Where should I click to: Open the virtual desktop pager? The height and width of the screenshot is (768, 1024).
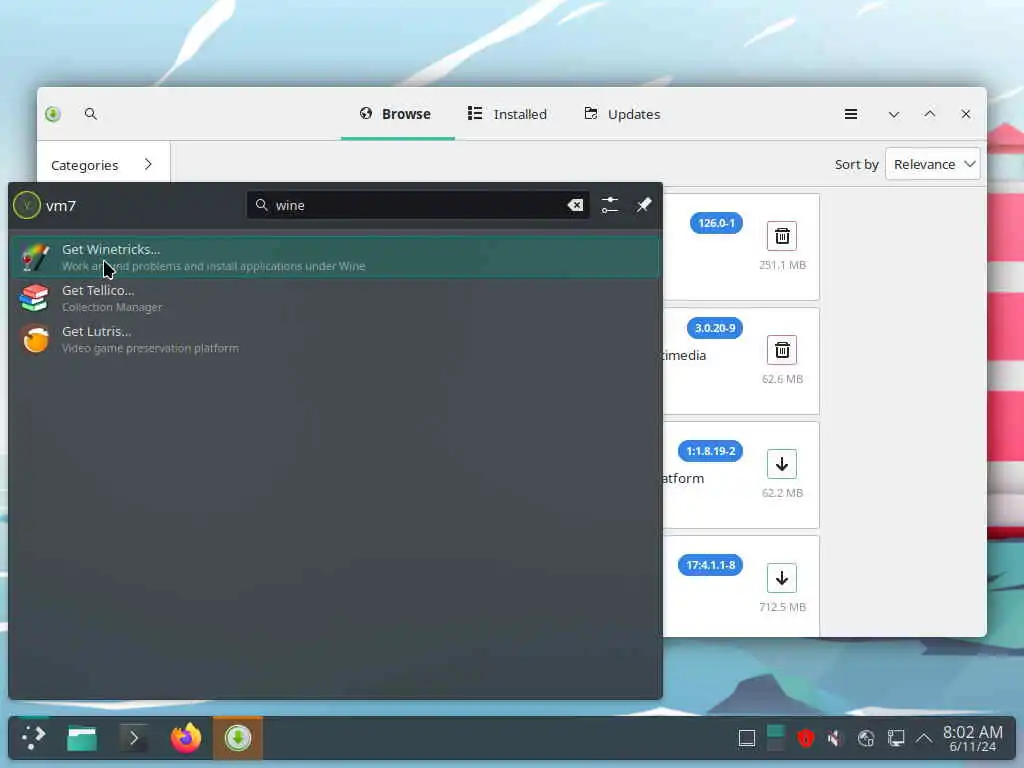pyautogui.click(x=776, y=739)
